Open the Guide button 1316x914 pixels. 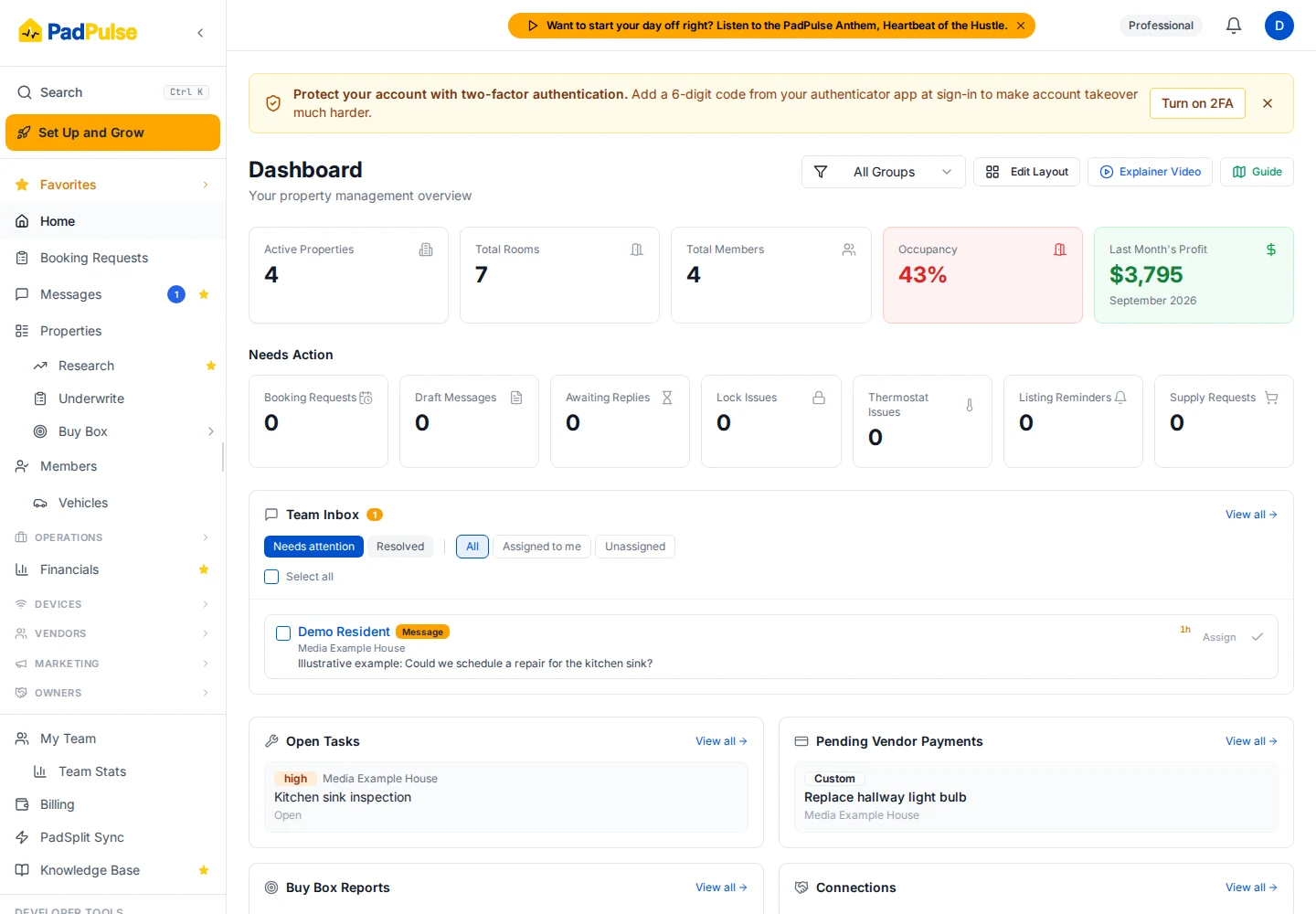point(1257,172)
